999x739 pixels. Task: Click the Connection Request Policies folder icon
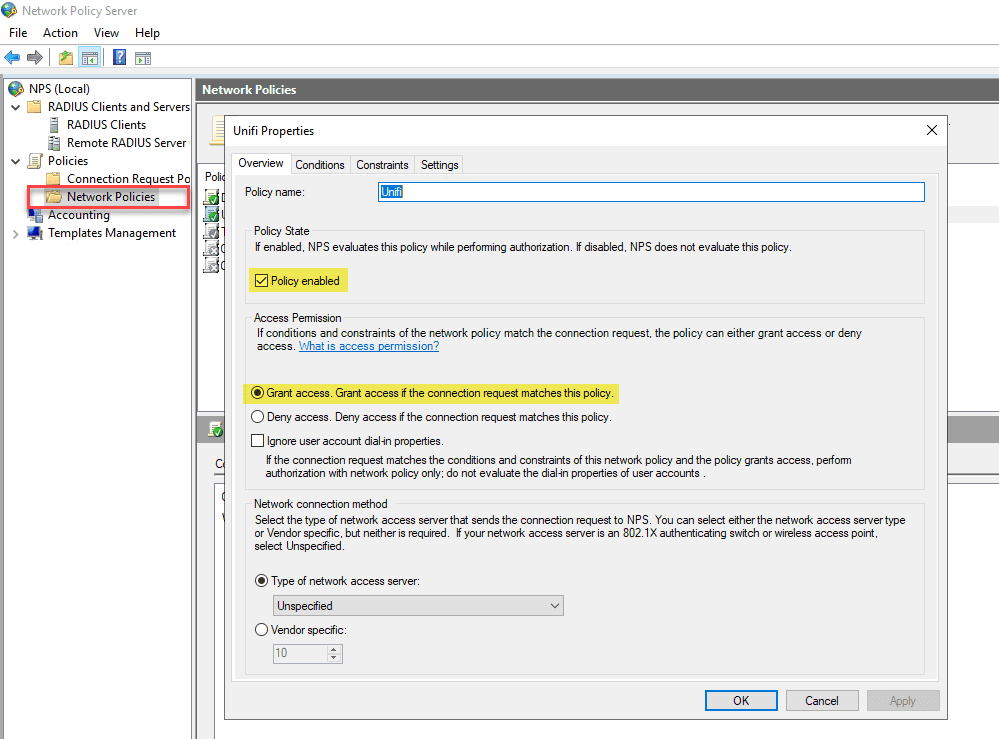point(54,179)
